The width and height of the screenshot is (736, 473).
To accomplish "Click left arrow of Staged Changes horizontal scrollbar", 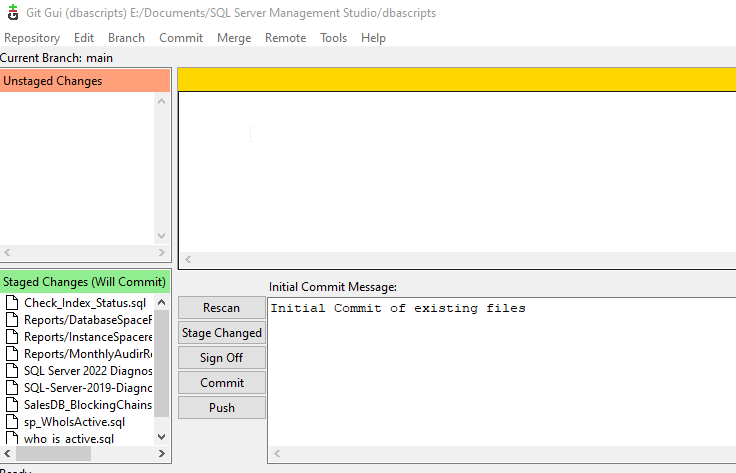I will point(7,453).
